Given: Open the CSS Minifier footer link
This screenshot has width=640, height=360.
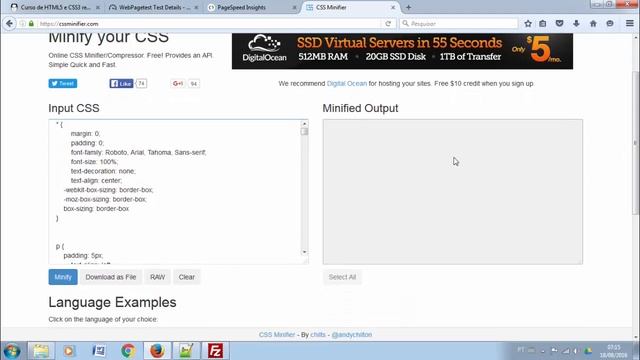Looking at the screenshot, I should click(277, 334).
